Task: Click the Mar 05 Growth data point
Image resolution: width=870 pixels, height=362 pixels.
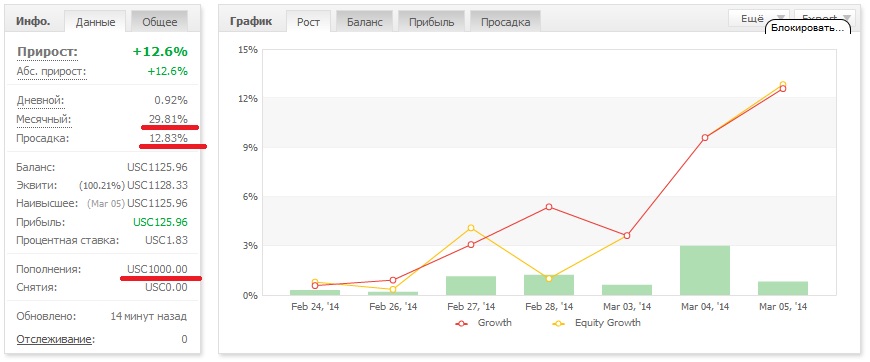Action: click(783, 88)
